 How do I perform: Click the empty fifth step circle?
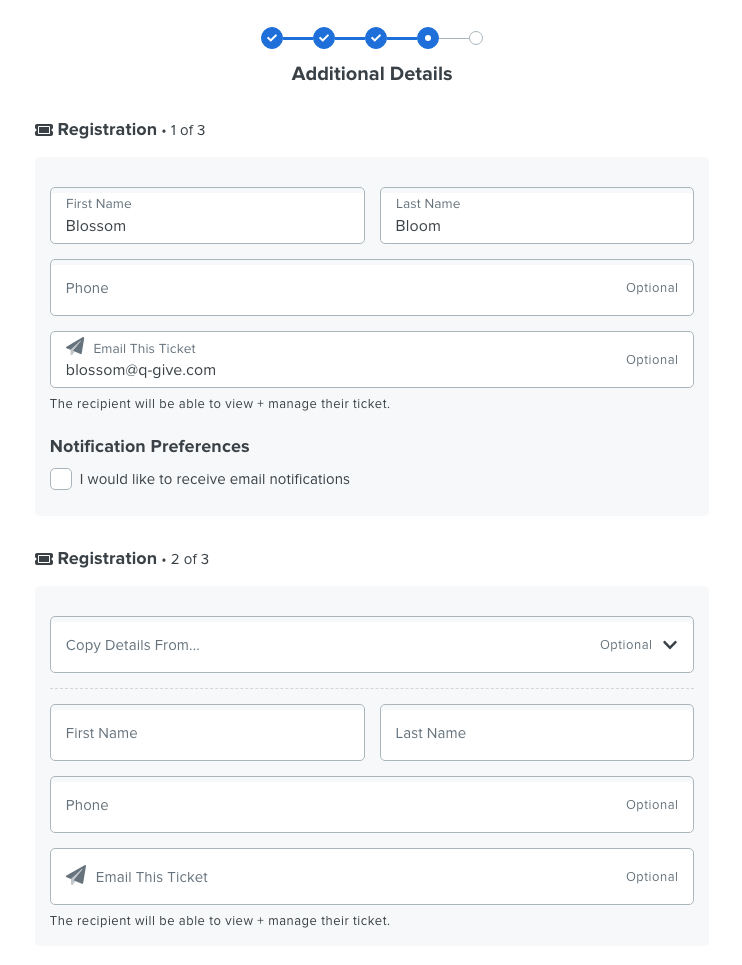[476, 38]
